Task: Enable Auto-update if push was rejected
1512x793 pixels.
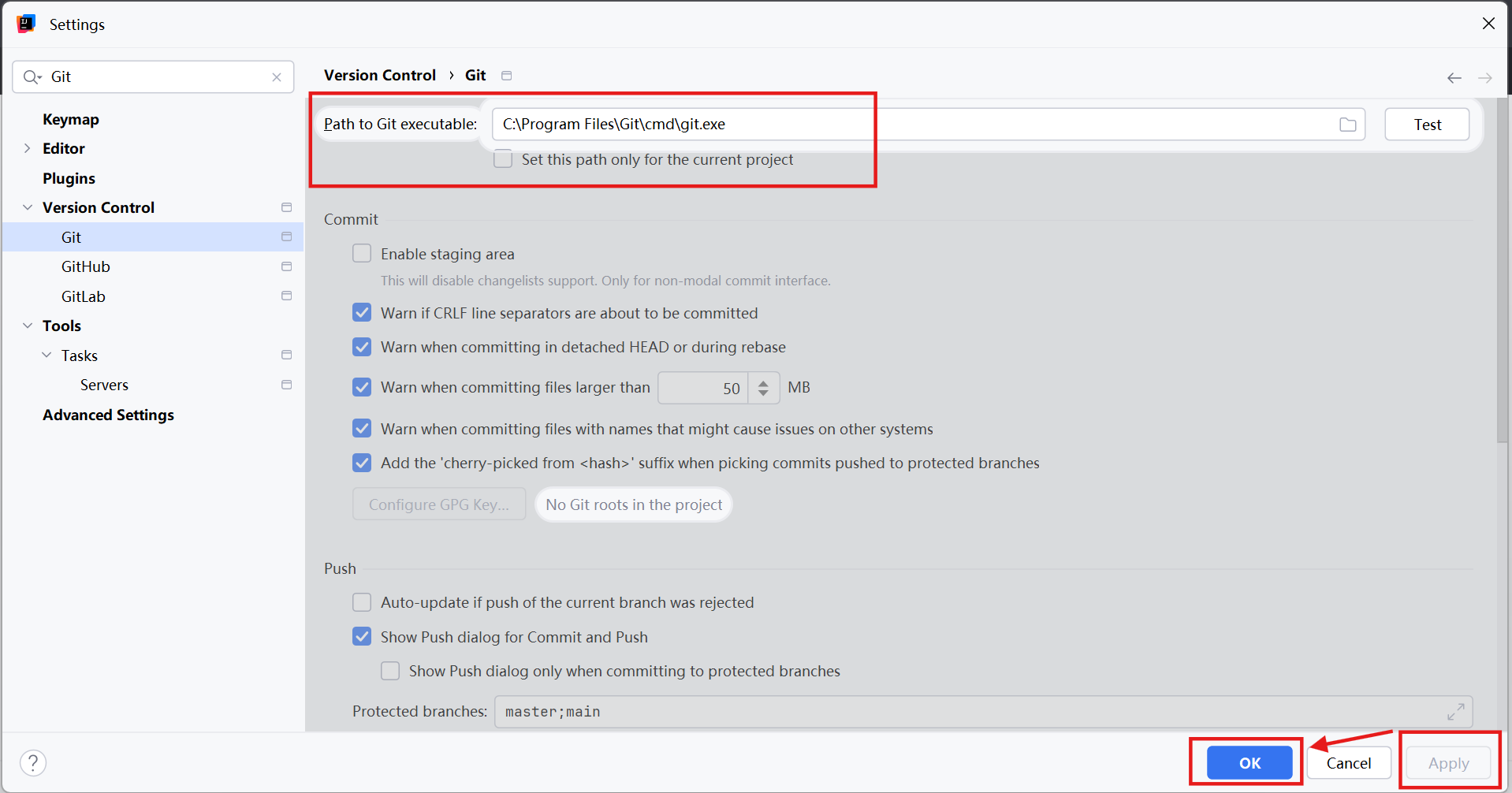Action: point(362,602)
